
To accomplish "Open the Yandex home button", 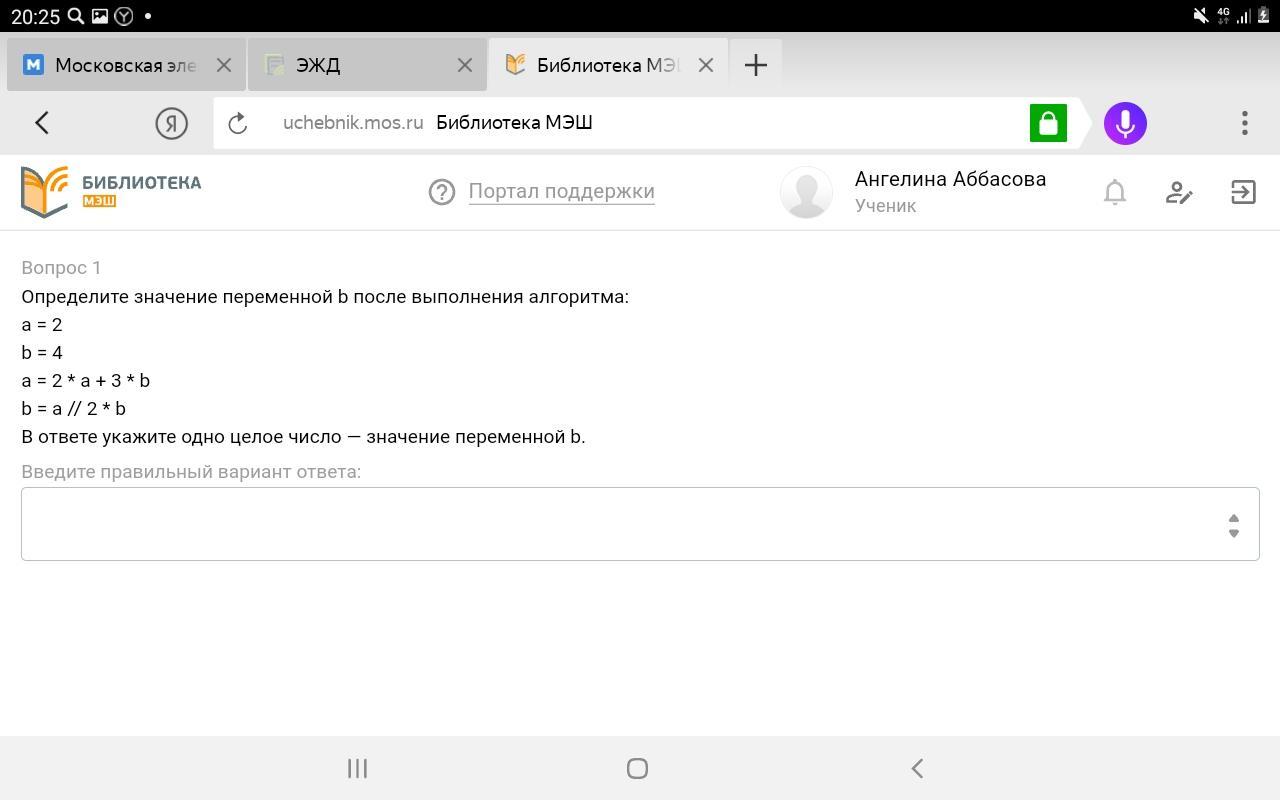I will [172, 123].
